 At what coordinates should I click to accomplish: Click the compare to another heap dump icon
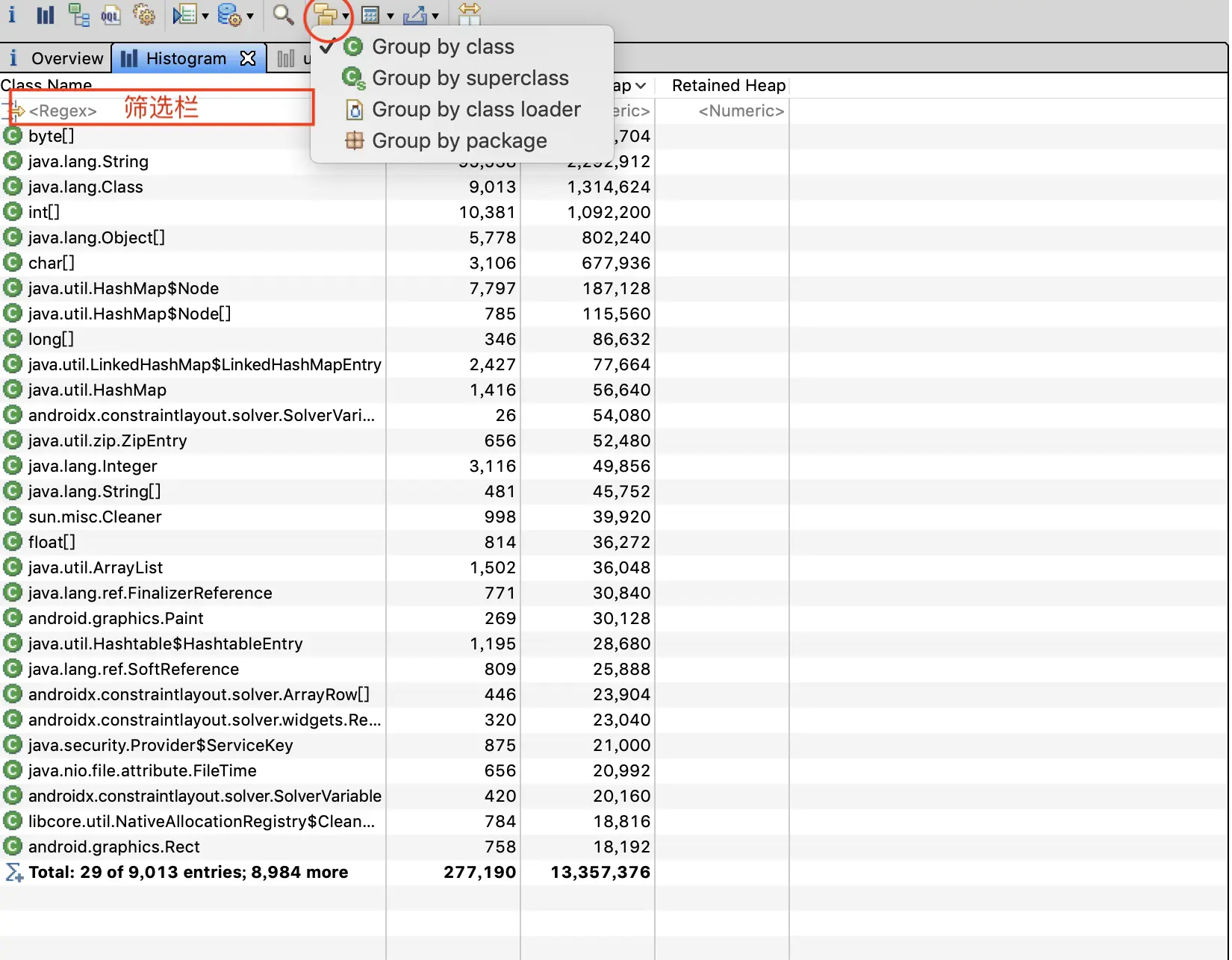[469, 13]
